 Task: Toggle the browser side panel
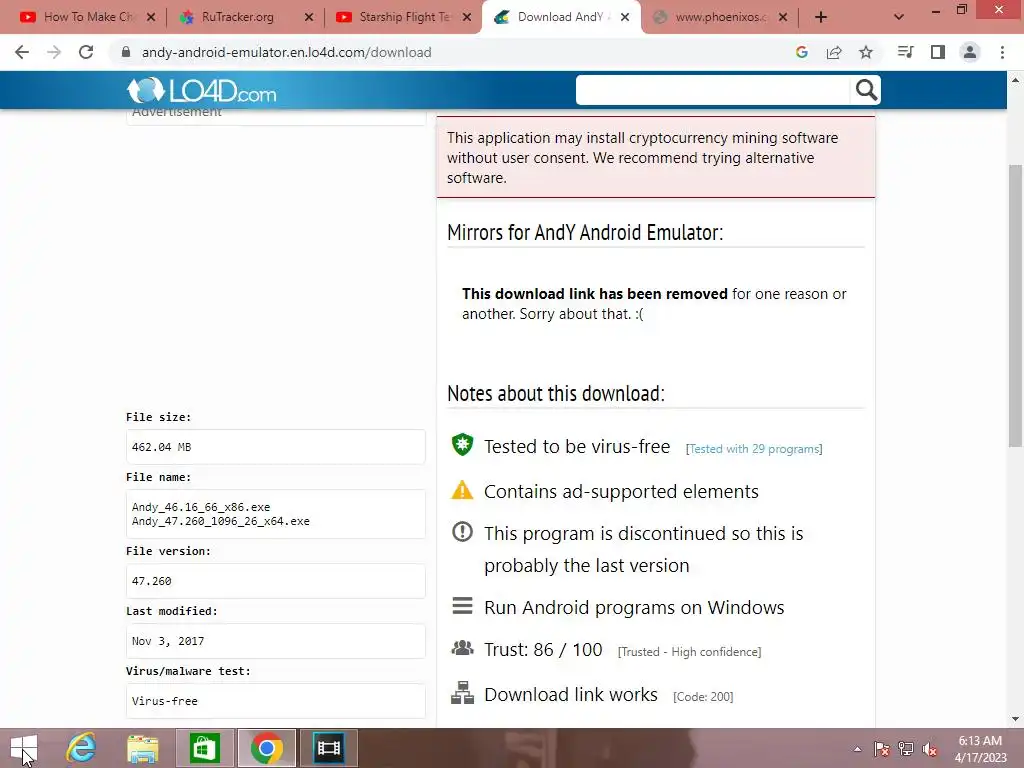coord(938,52)
